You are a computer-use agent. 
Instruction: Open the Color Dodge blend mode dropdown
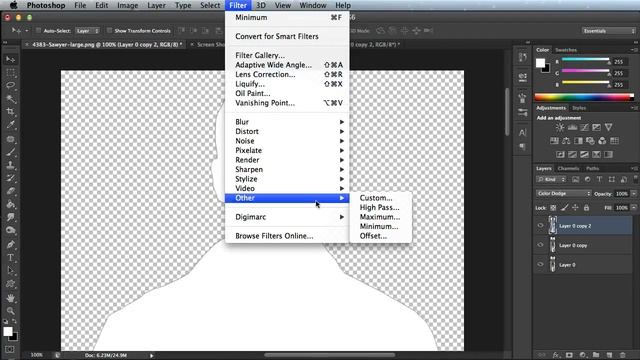pos(563,193)
